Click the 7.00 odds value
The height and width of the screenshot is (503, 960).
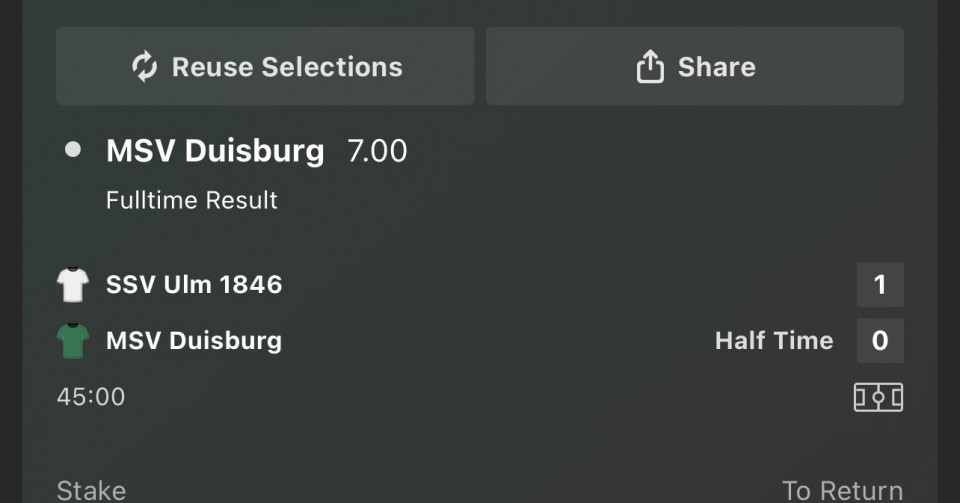point(377,151)
